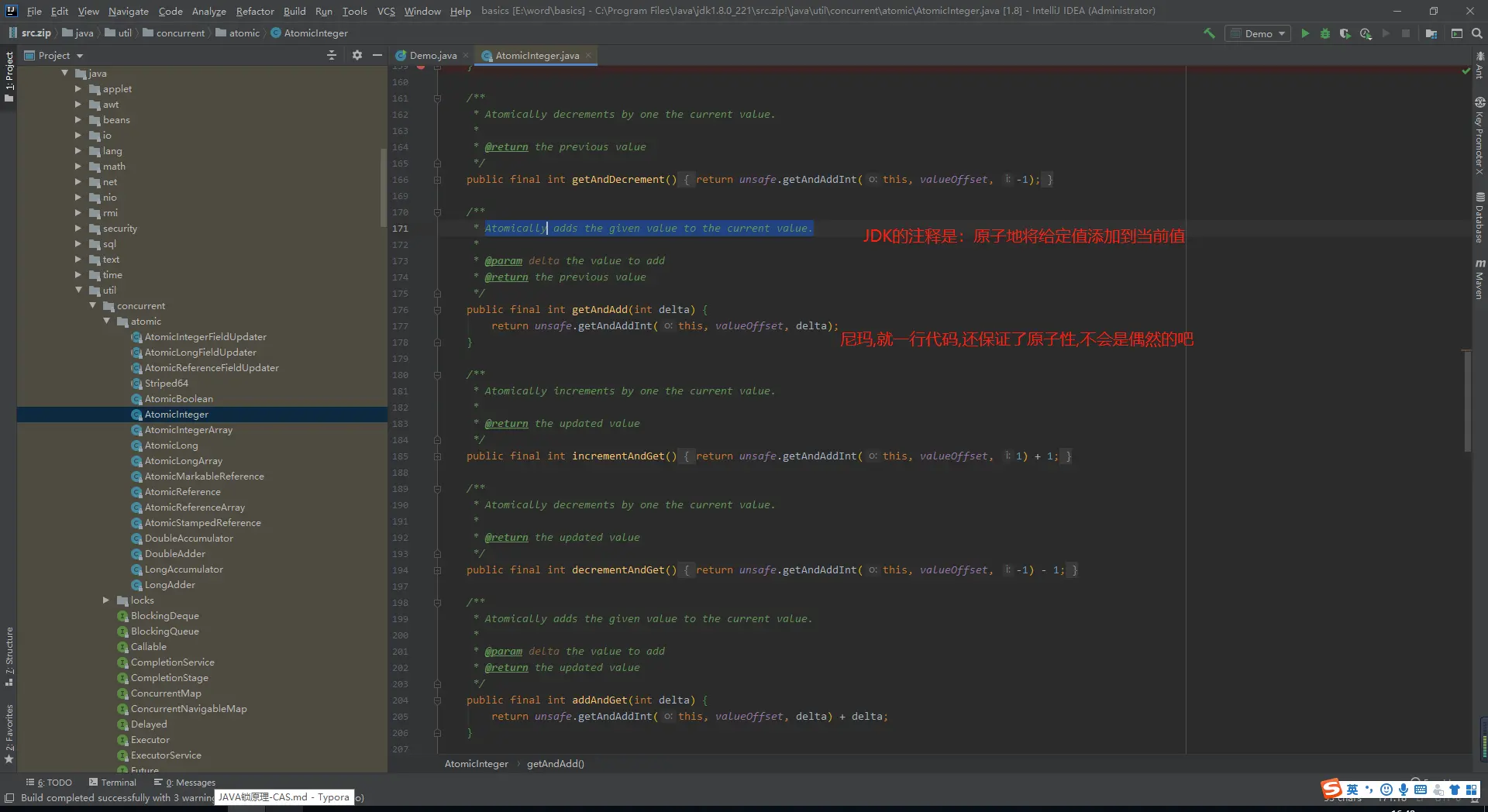This screenshot has width=1488, height=812.
Task: Open the Analyze menu
Action: [208, 11]
